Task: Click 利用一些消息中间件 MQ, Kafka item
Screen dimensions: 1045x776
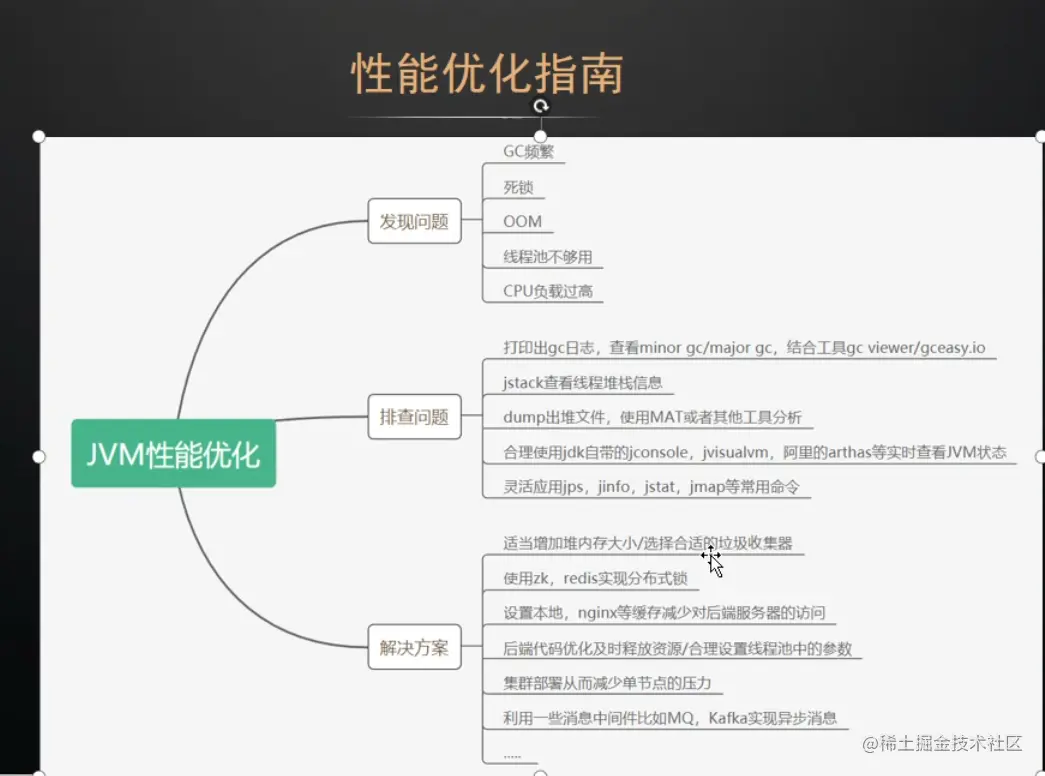Action: coord(670,717)
